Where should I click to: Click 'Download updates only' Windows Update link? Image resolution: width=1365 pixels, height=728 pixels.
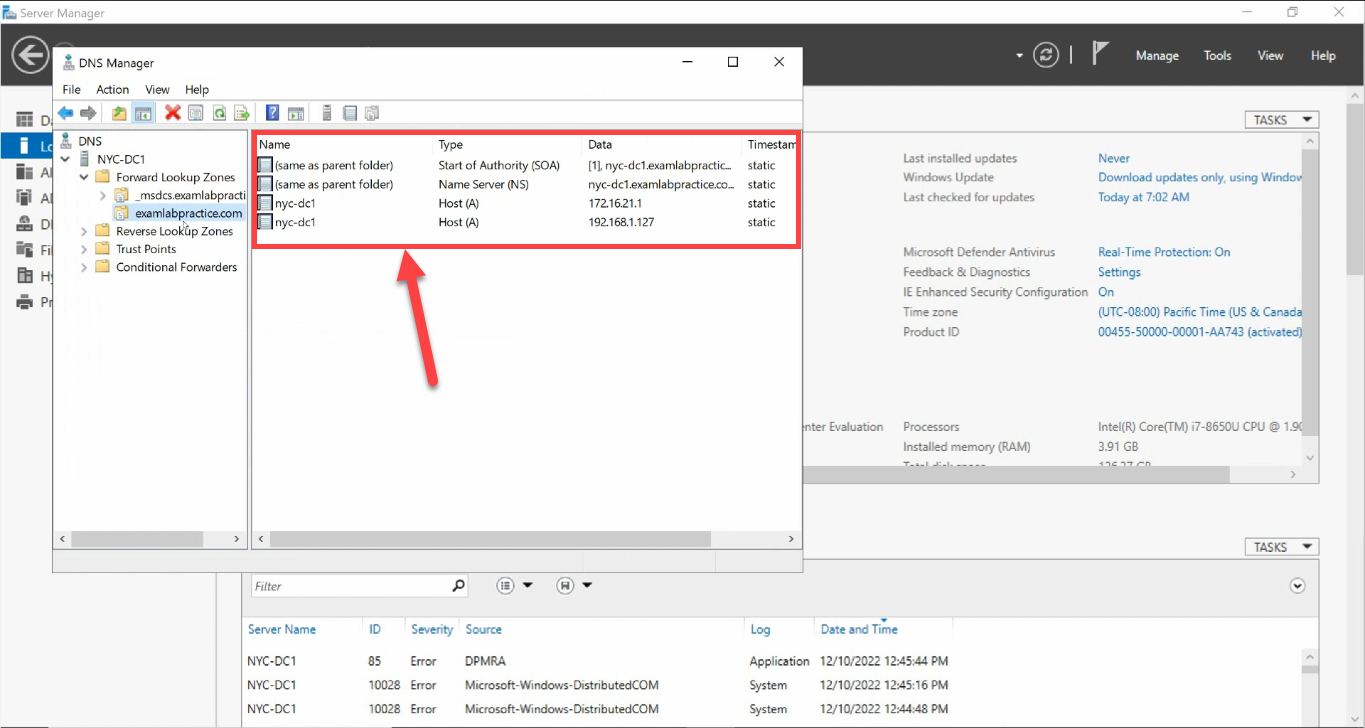pos(1200,178)
